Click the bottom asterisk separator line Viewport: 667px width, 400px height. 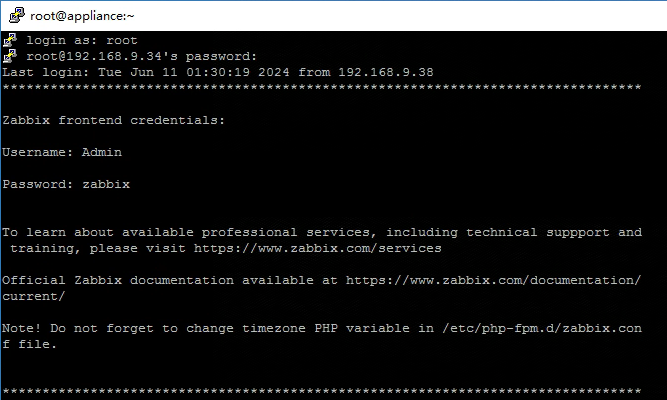coord(320,392)
